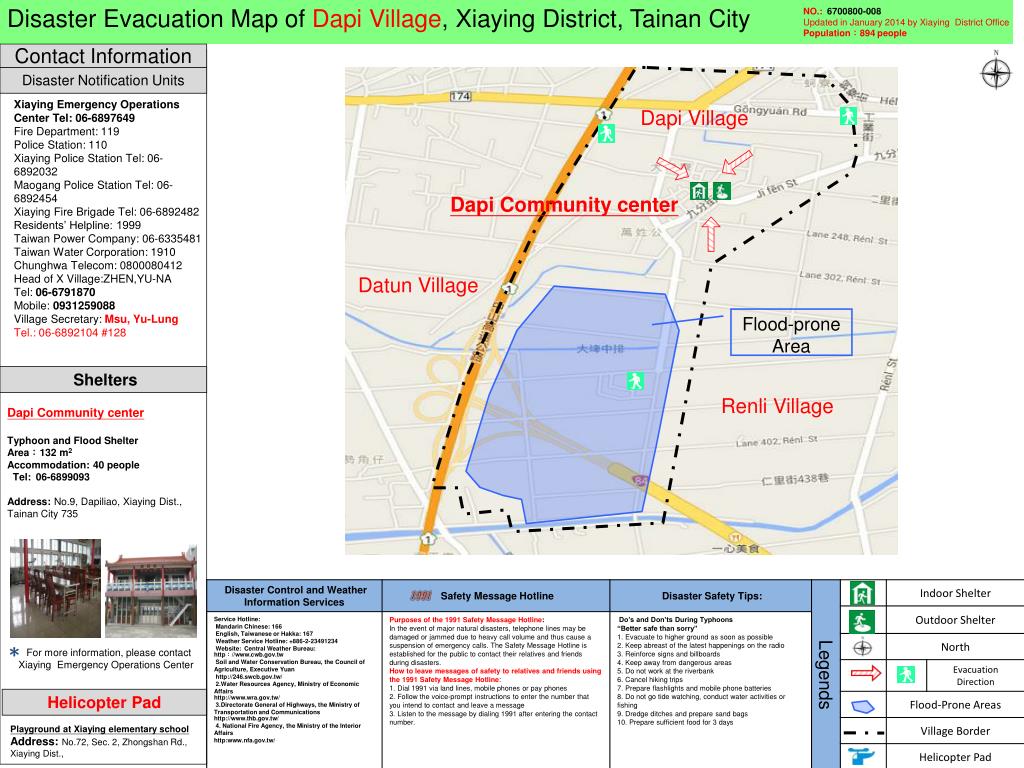Screen dimensions: 1024x768
Task: Click the 1991 logo beside Safety Message Hotline
Action: coord(421,596)
